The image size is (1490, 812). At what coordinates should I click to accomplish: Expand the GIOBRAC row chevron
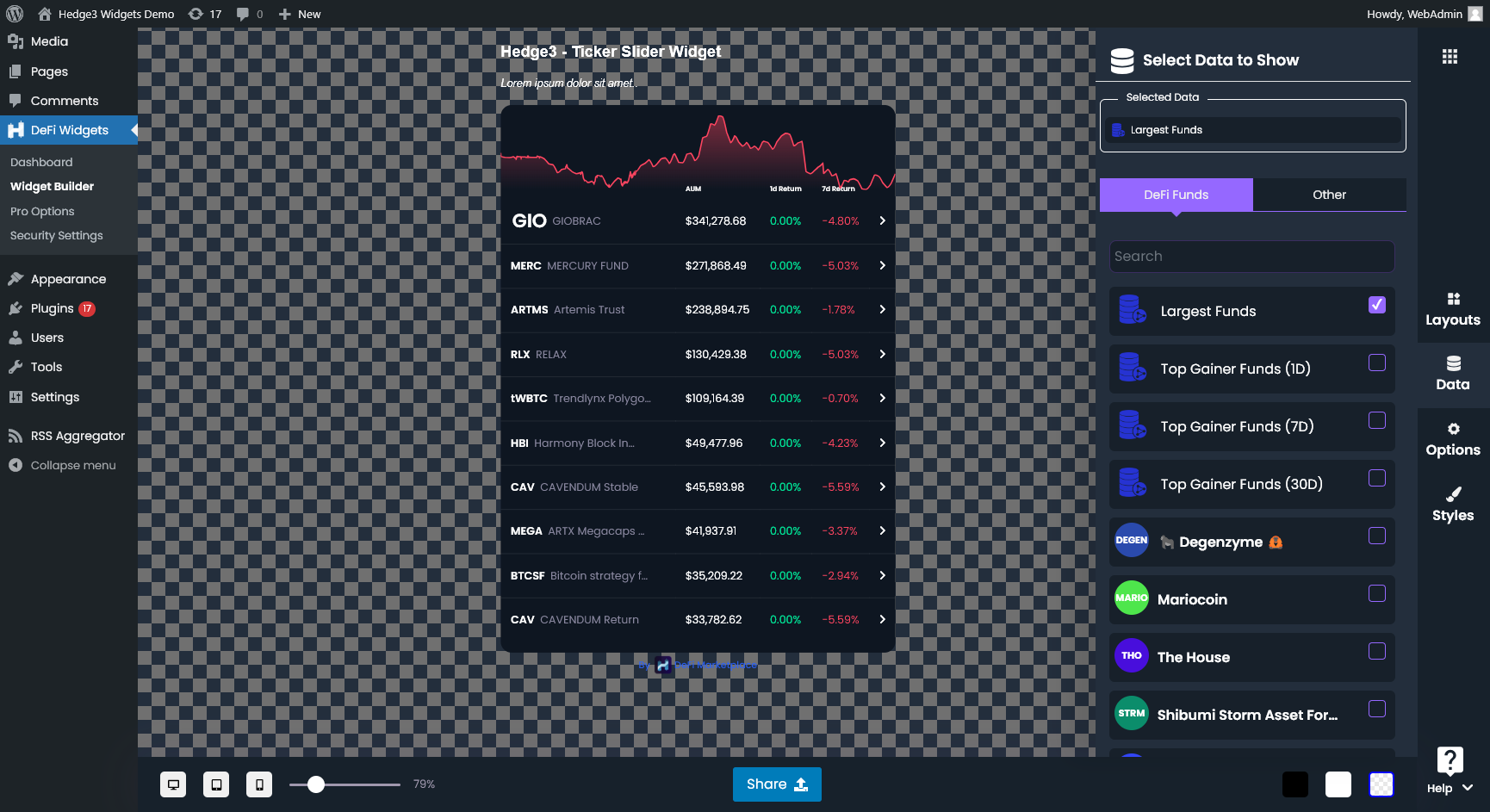pos(882,220)
